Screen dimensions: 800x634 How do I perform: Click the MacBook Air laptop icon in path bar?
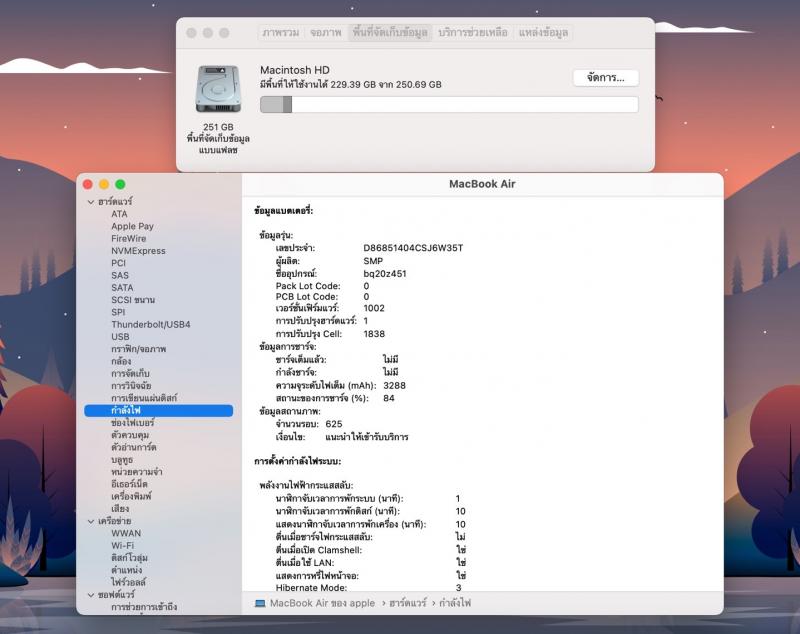(260, 604)
